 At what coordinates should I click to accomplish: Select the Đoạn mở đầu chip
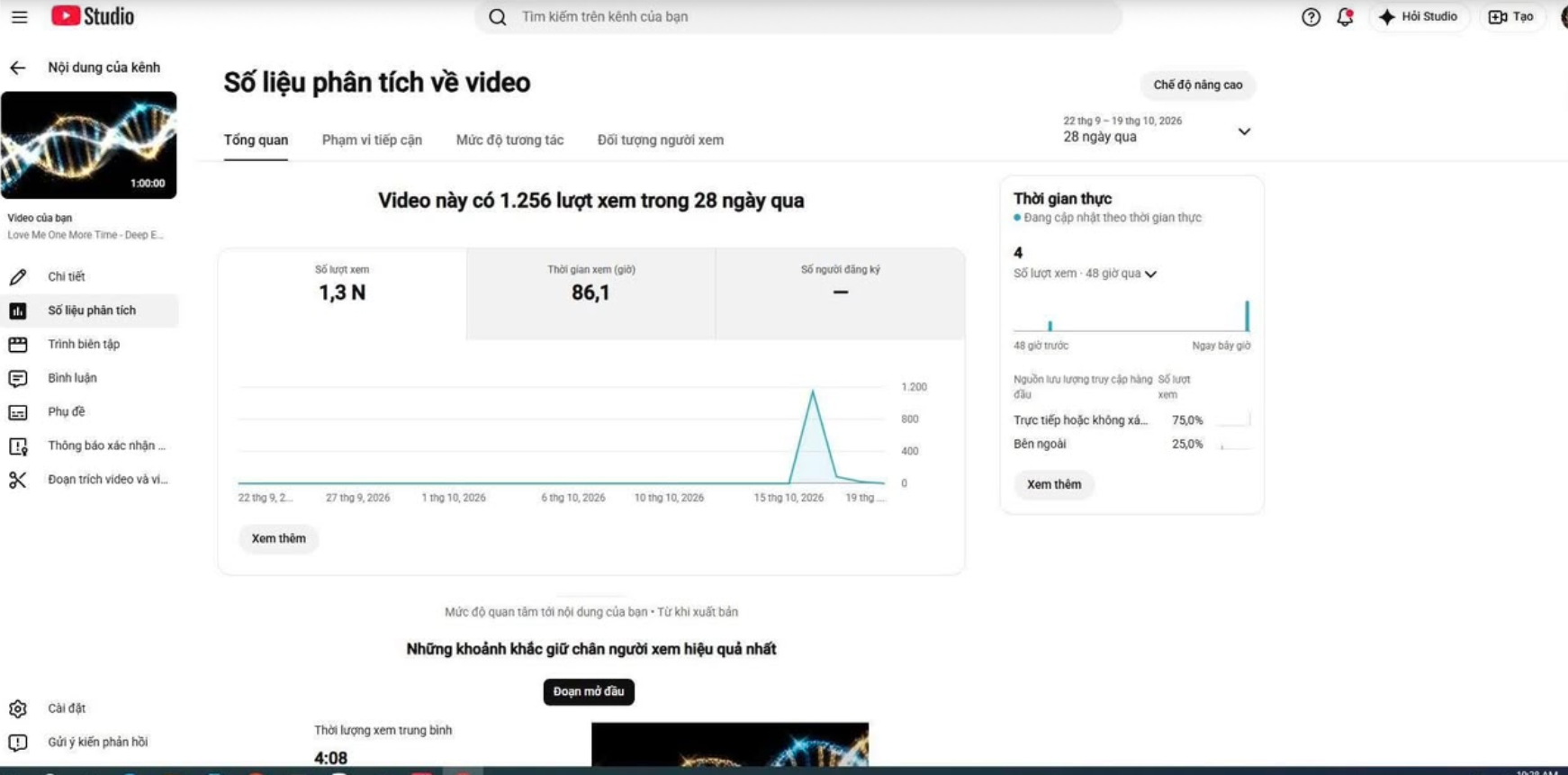pyautogui.click(x=589, y=691)
